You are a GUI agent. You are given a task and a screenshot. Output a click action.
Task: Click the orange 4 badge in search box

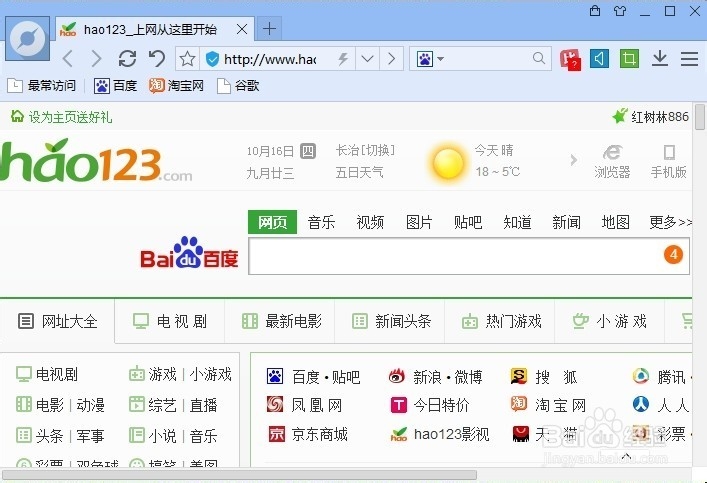click(673, 255)
